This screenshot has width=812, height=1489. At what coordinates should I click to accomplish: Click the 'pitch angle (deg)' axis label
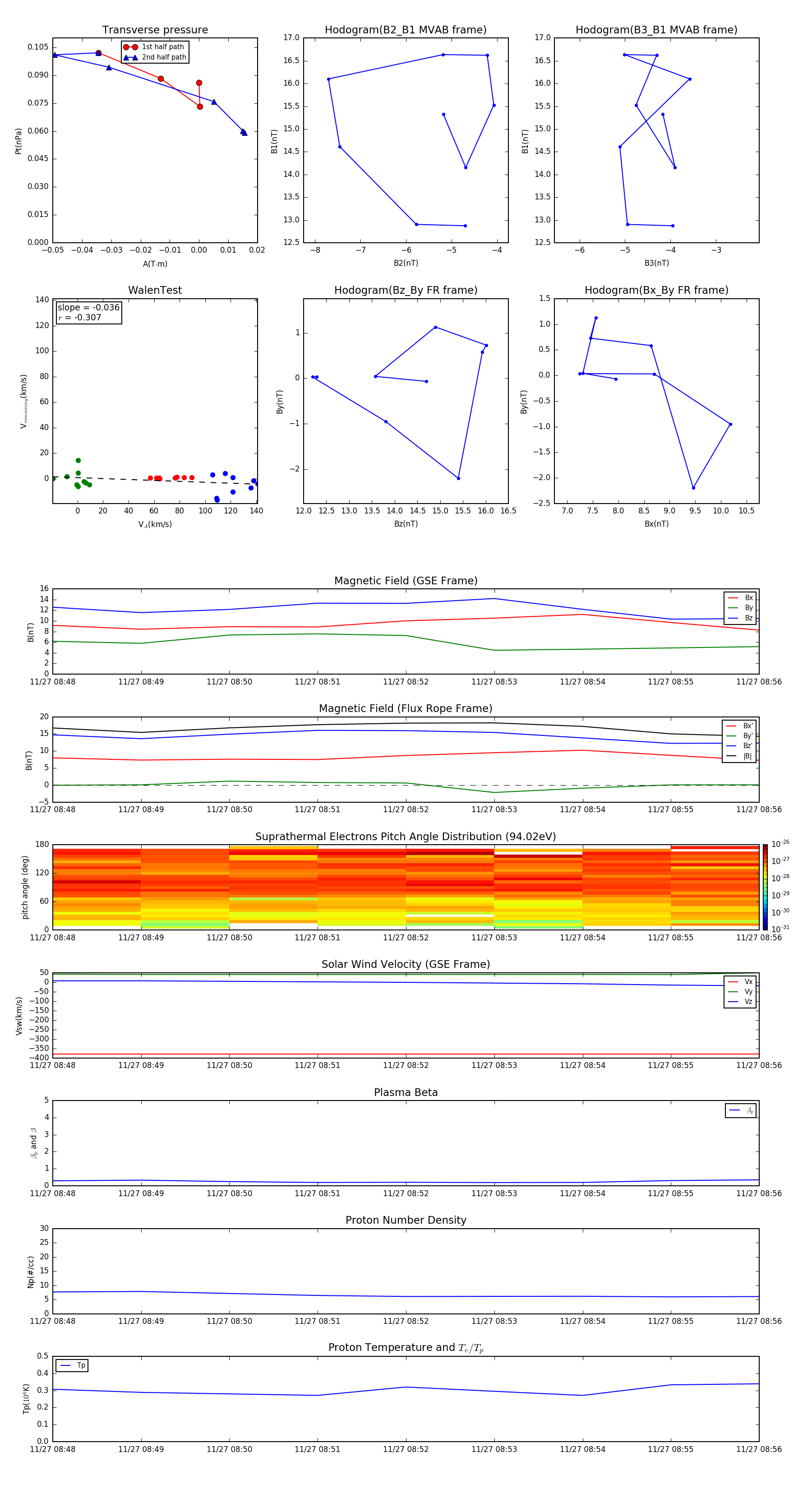point(25,887)
